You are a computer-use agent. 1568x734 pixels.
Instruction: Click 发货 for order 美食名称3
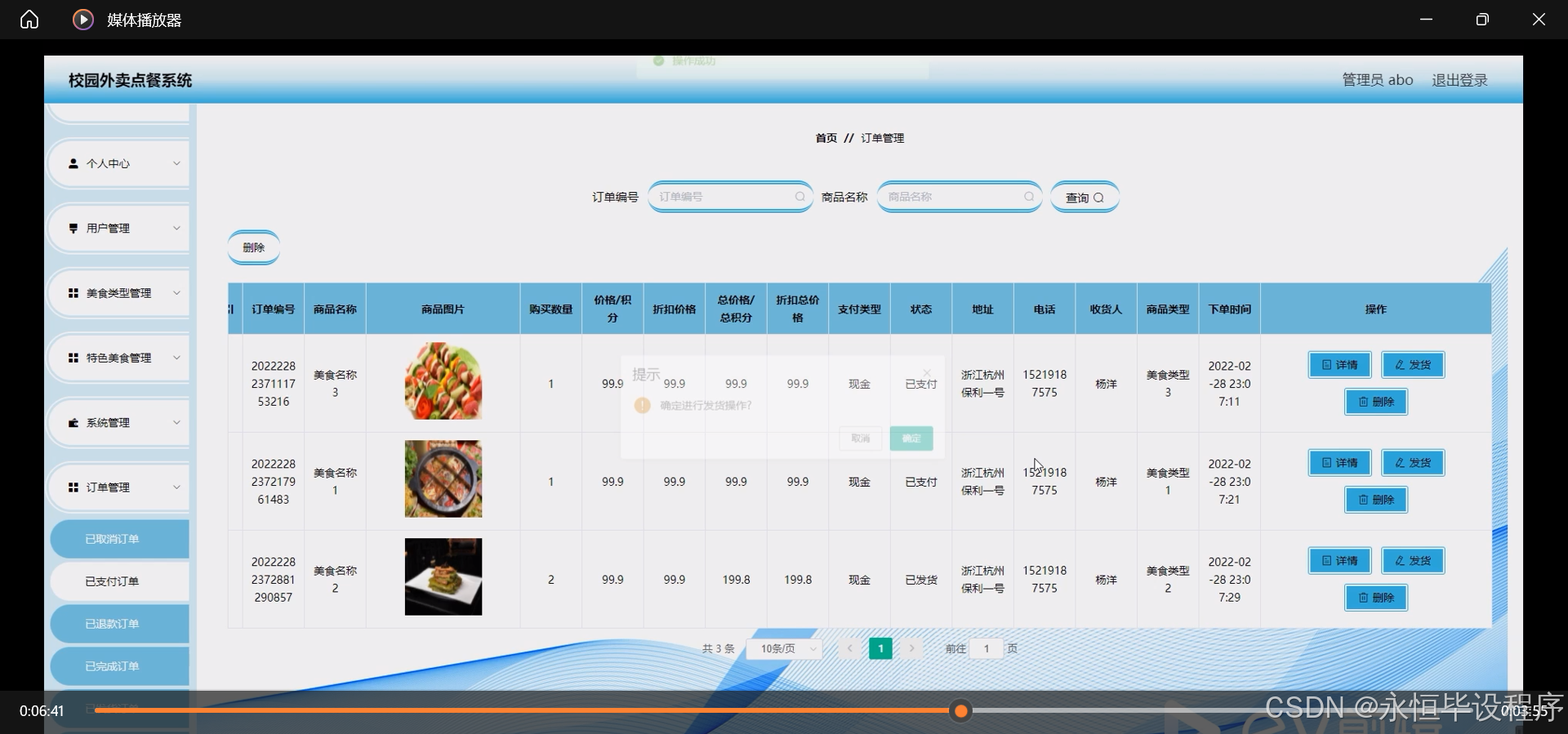[x=1413, y=365]
